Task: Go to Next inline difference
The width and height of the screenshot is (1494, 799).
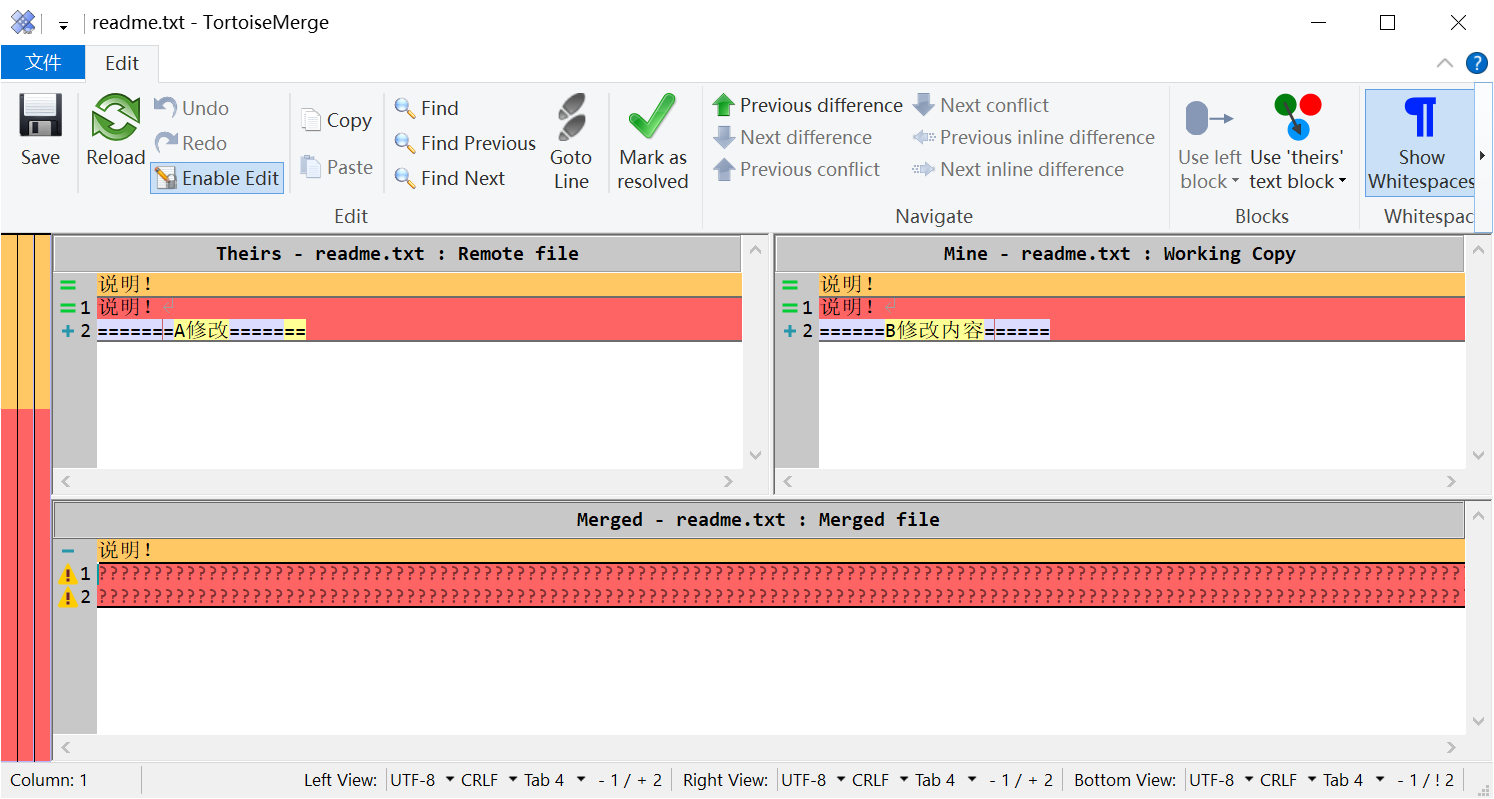Action: tap(1018, 169)
